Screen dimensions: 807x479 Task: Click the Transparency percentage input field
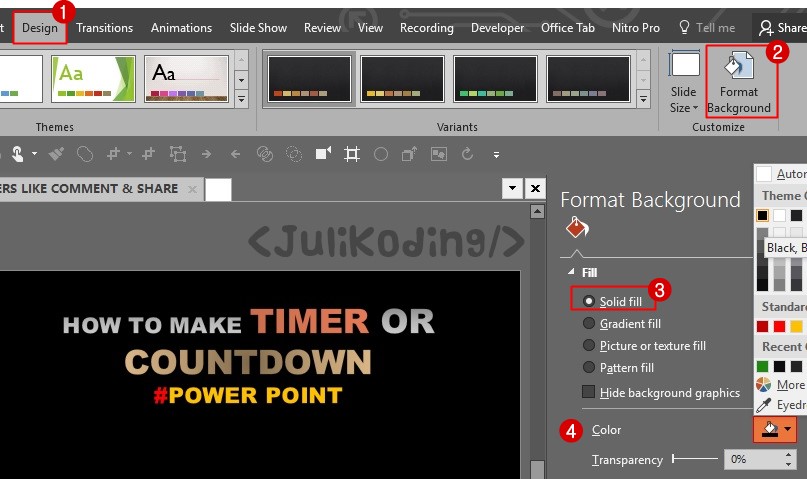[x=753, y=459]
